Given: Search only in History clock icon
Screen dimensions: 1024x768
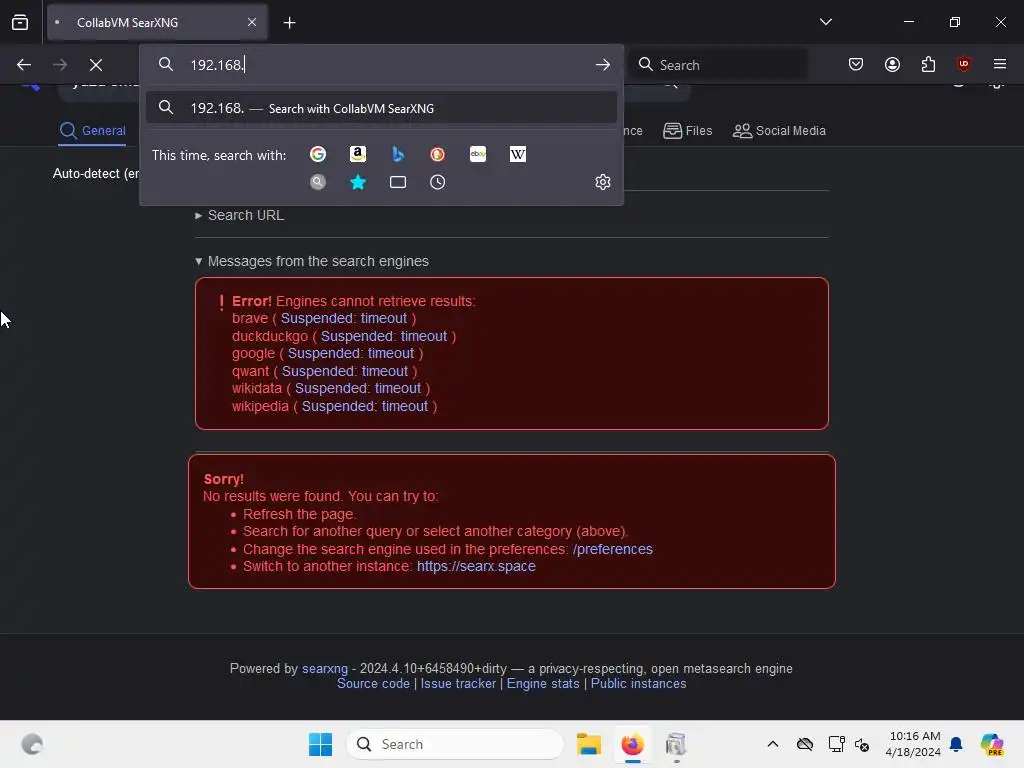Looking at the screenshot, I should tap(438, 182).
